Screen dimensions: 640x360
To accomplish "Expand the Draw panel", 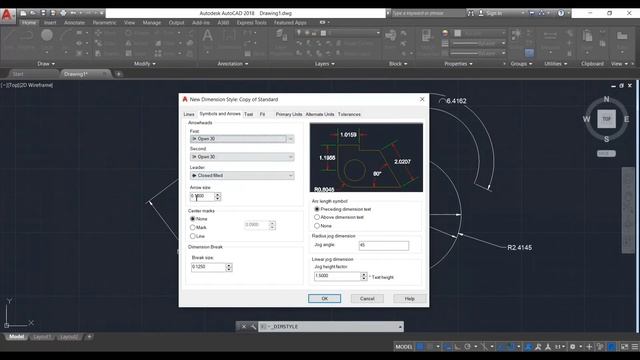I will (x=46, y=64).
